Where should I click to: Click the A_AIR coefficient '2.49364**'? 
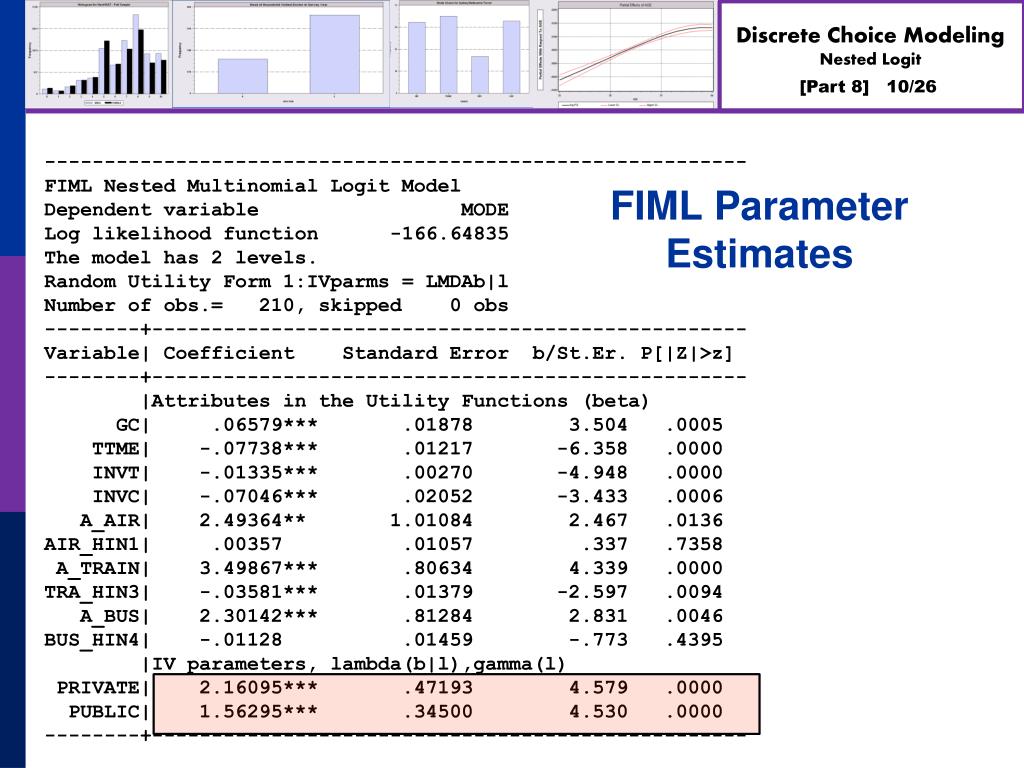pos(253,520)
